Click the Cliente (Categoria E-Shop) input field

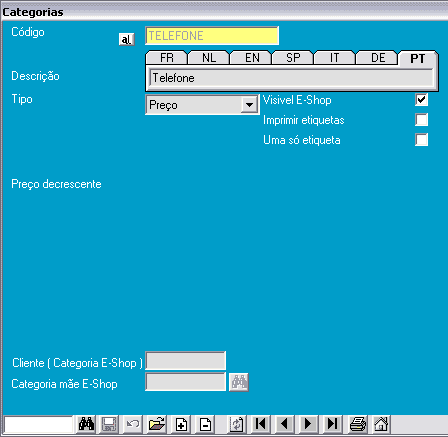pyautogui.click(x=186, y=361)
